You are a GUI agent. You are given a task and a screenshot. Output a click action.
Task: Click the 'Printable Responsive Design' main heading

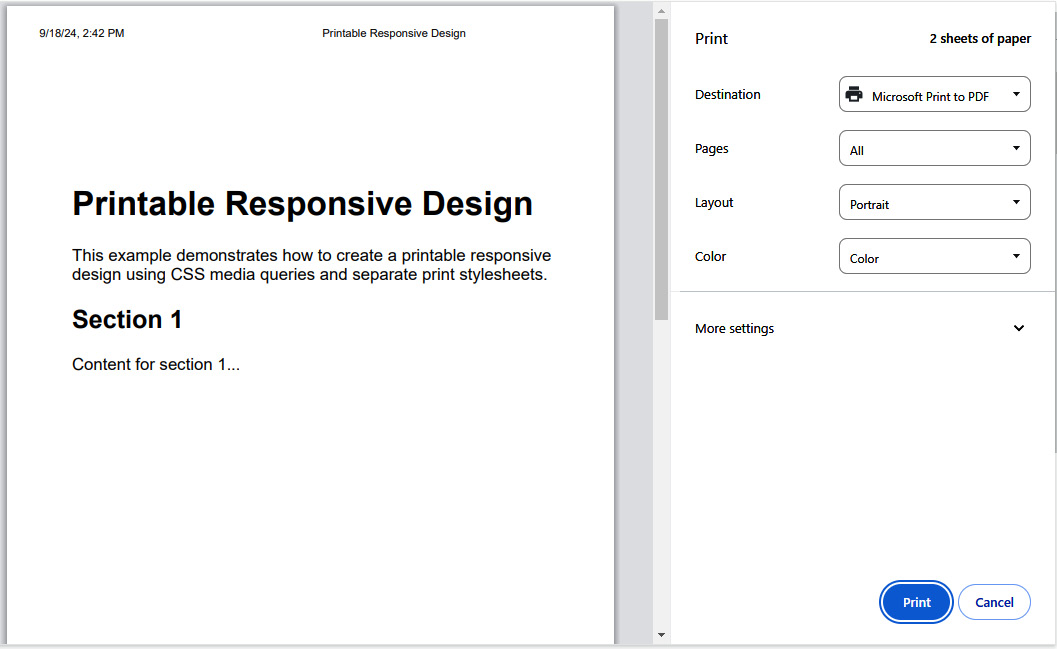point(303,204)
